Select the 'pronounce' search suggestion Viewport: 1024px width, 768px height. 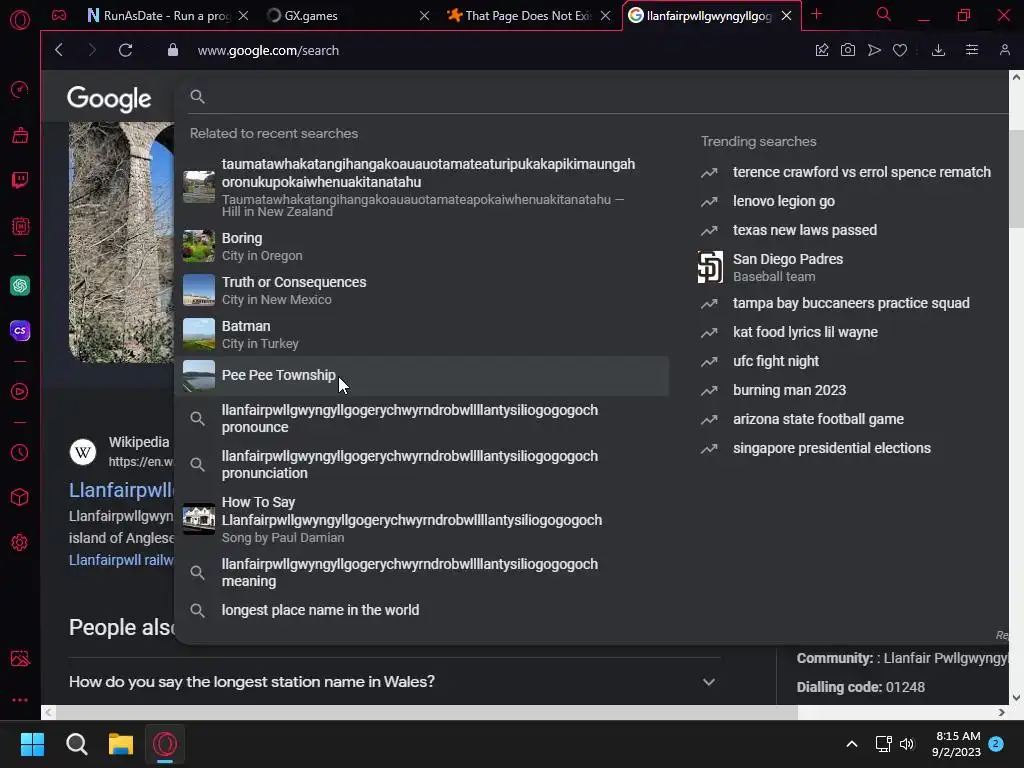coord(424,419)
